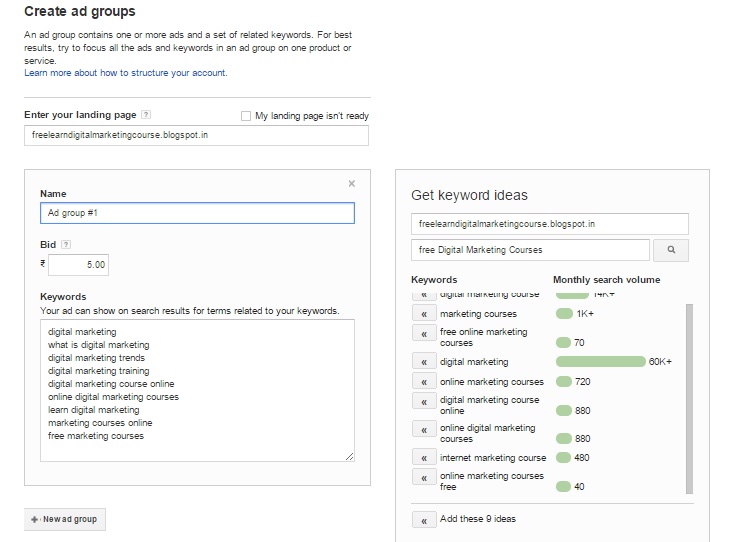Viewport: 730px width, 542px height.
Task: Click the landing page URL input field
Action: [196, 135]
